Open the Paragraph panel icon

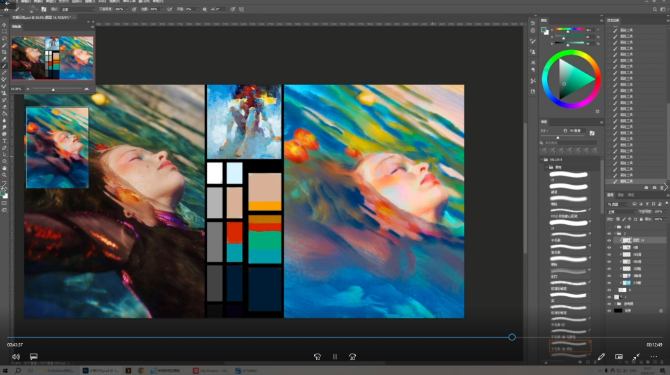click(x=533, y=70)
